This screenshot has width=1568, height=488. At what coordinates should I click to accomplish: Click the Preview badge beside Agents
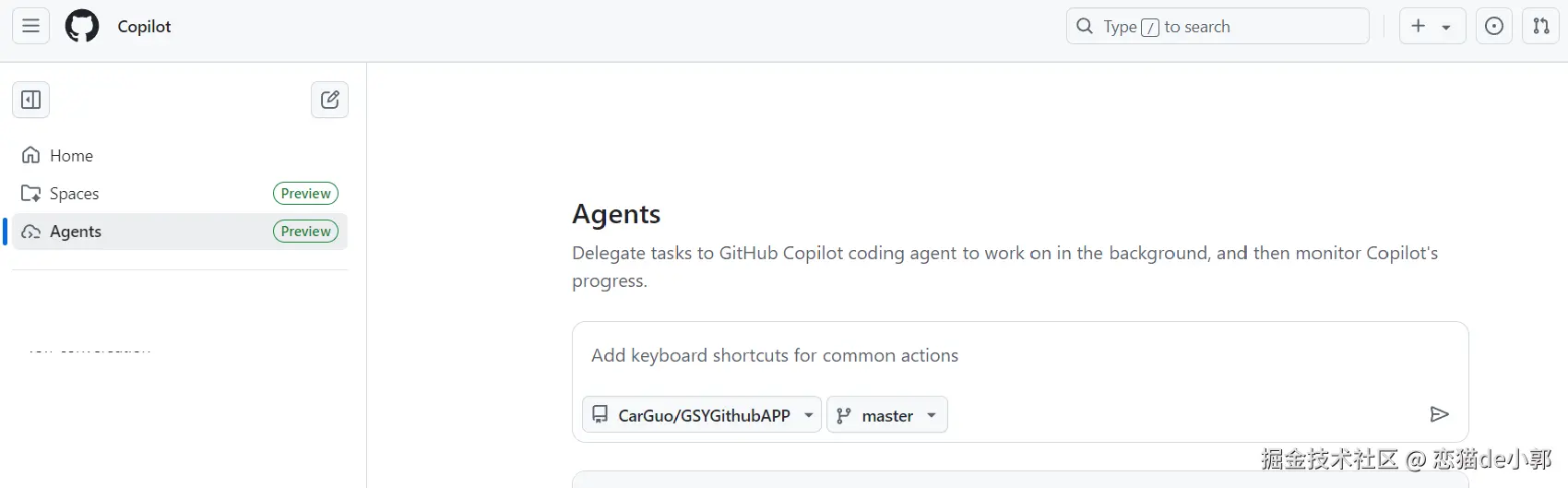[305, 232]
